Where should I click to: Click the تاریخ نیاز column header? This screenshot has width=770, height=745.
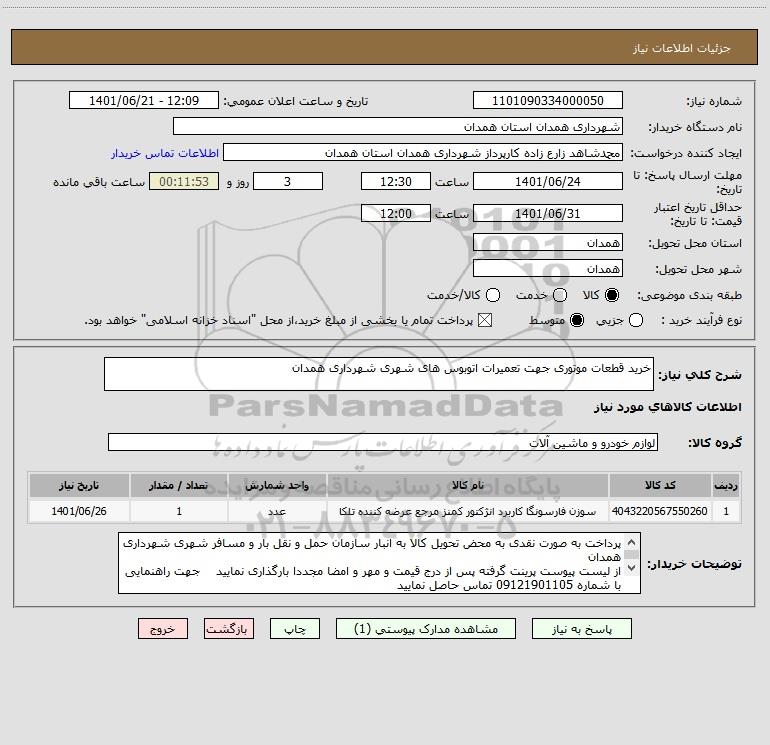79,485
